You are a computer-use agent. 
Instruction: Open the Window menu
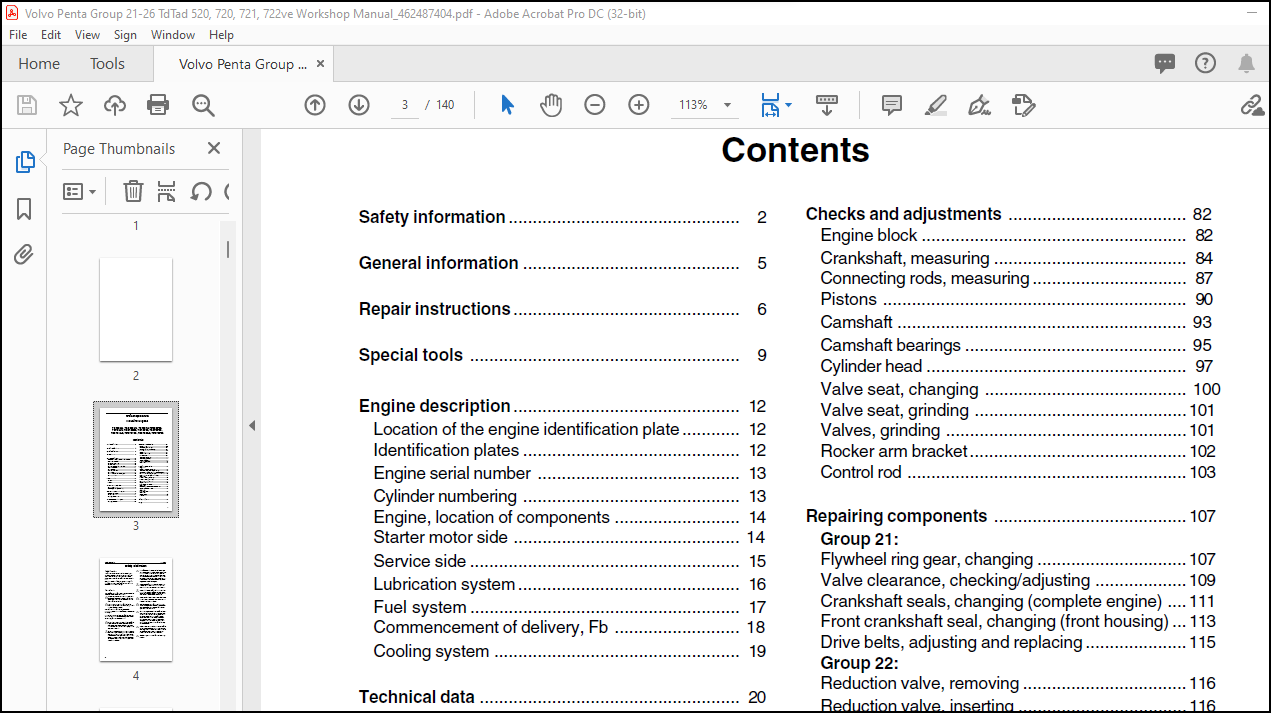pos(173,34)
